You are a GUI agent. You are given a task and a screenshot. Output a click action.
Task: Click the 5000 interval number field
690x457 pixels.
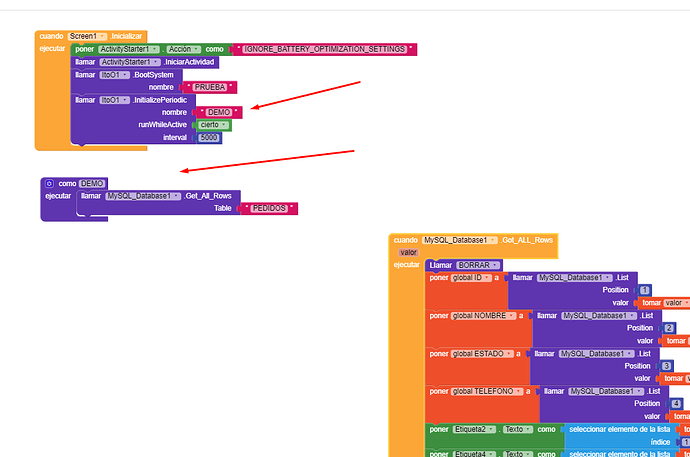click(209, 138)
